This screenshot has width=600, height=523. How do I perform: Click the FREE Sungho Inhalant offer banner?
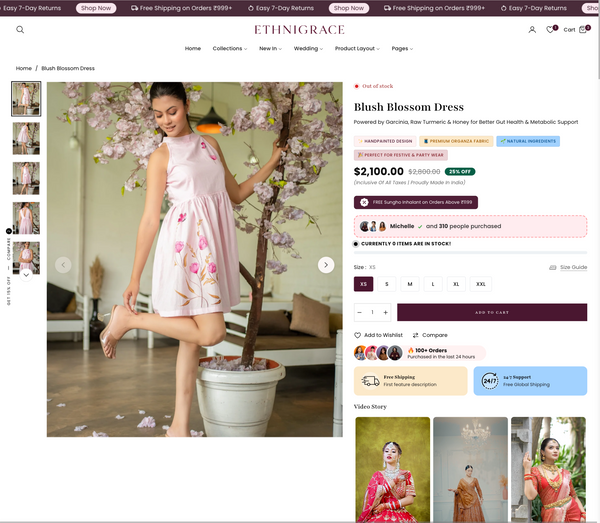click(416, 202)
